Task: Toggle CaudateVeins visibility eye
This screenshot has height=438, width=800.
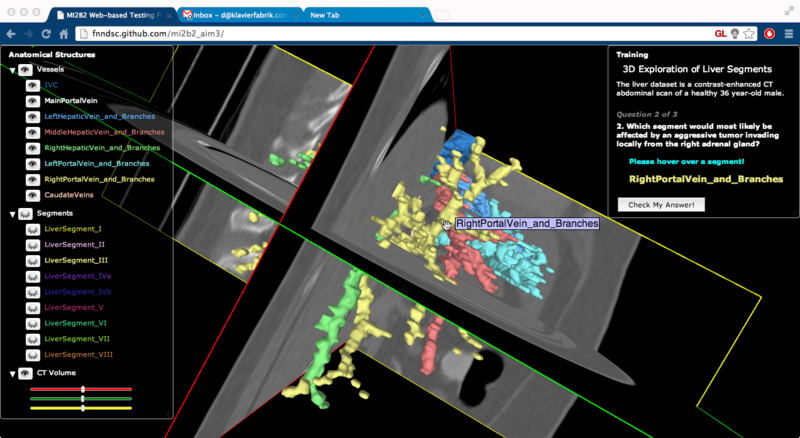Action: pos(34,195)
